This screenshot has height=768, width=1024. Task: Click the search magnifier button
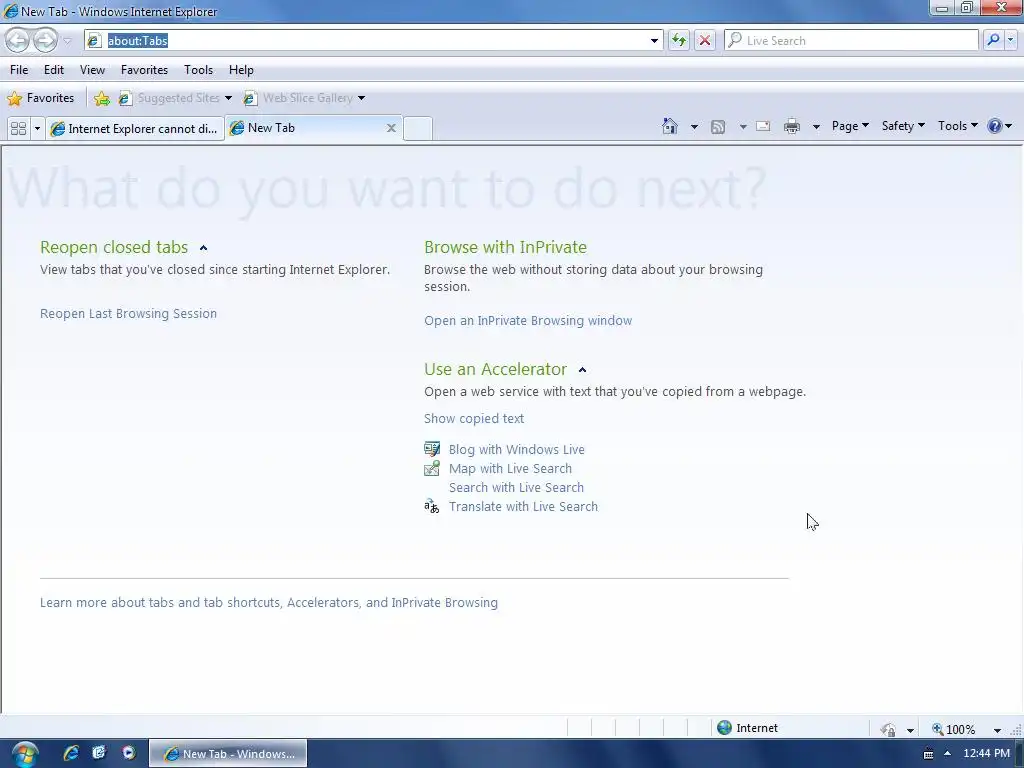[993, 40]
